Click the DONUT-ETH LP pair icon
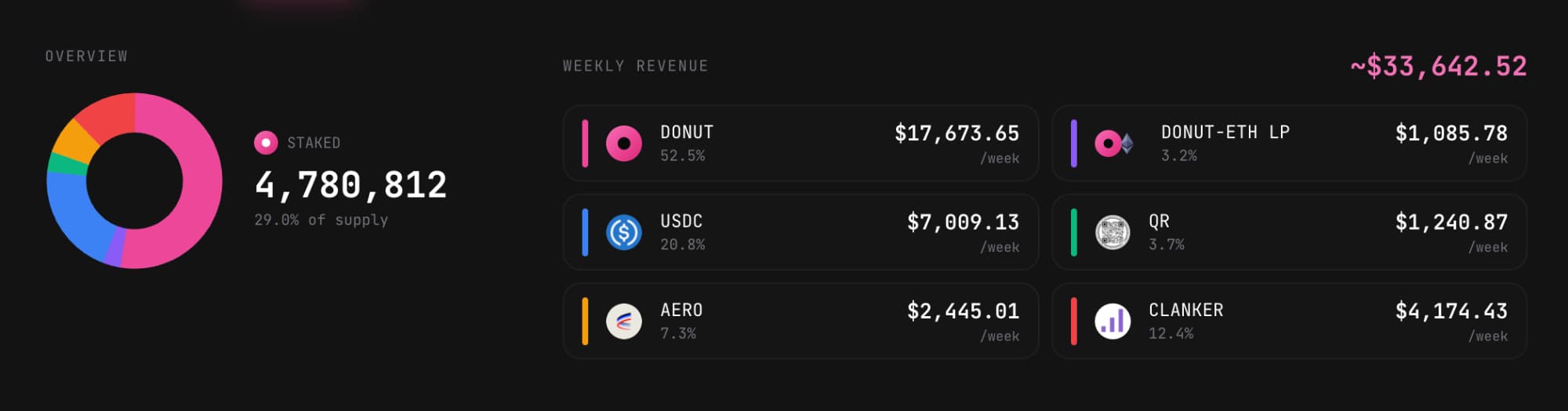Viewport: 1568px width, 411px height. click(1113, 144)
